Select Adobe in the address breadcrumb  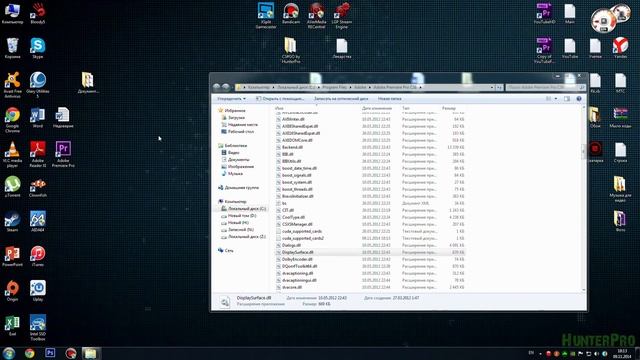360,87
